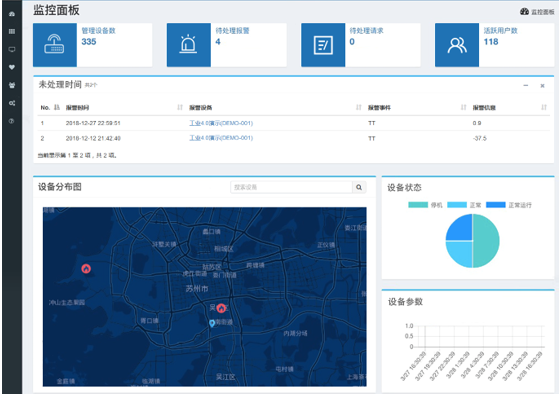Click the 2018-12-12 21:42:40 time cell
The width and height of the screenshot is (560, 394).
(93, 138)
